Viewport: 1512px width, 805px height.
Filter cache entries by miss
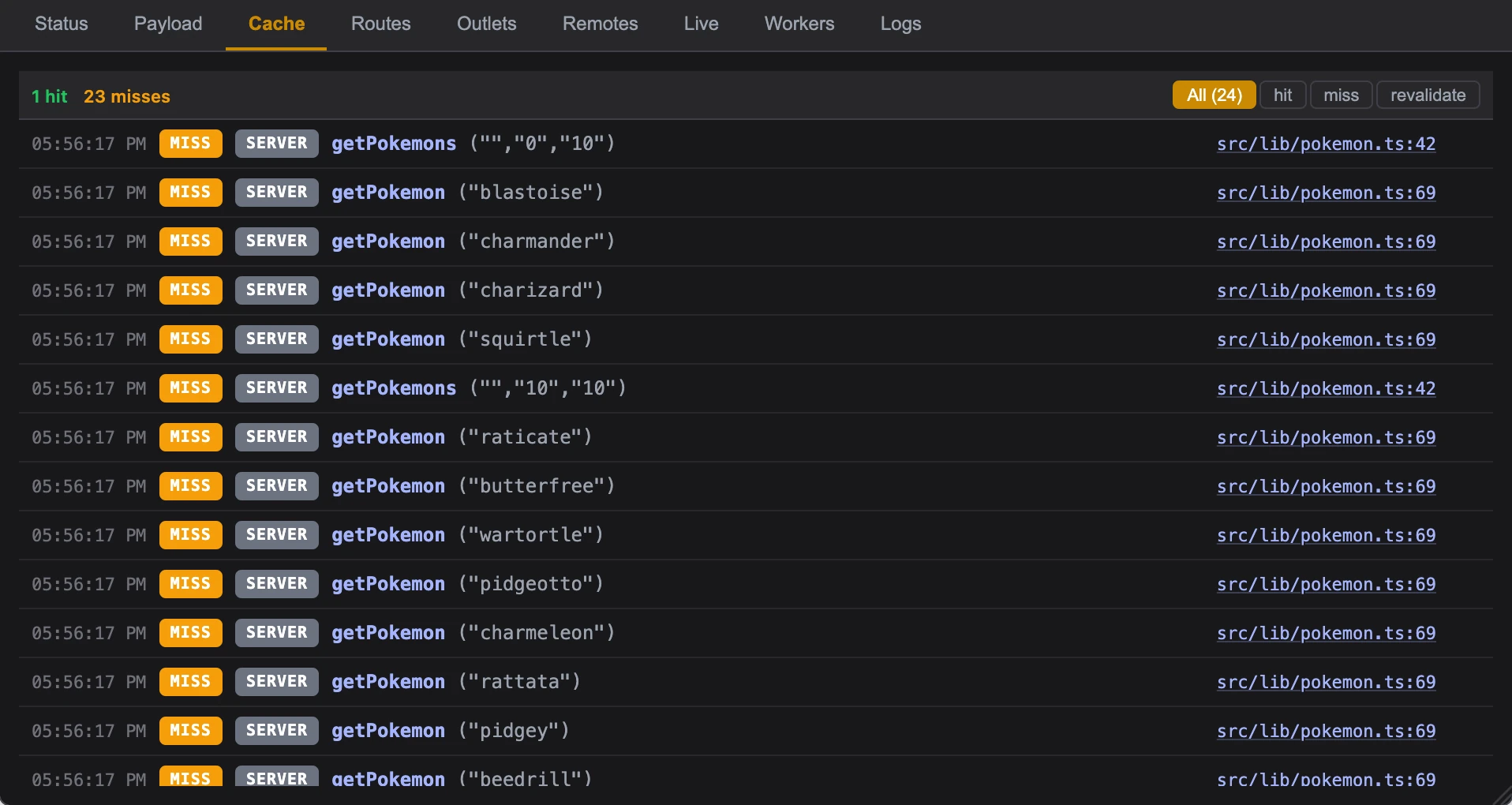(1341, 95)
